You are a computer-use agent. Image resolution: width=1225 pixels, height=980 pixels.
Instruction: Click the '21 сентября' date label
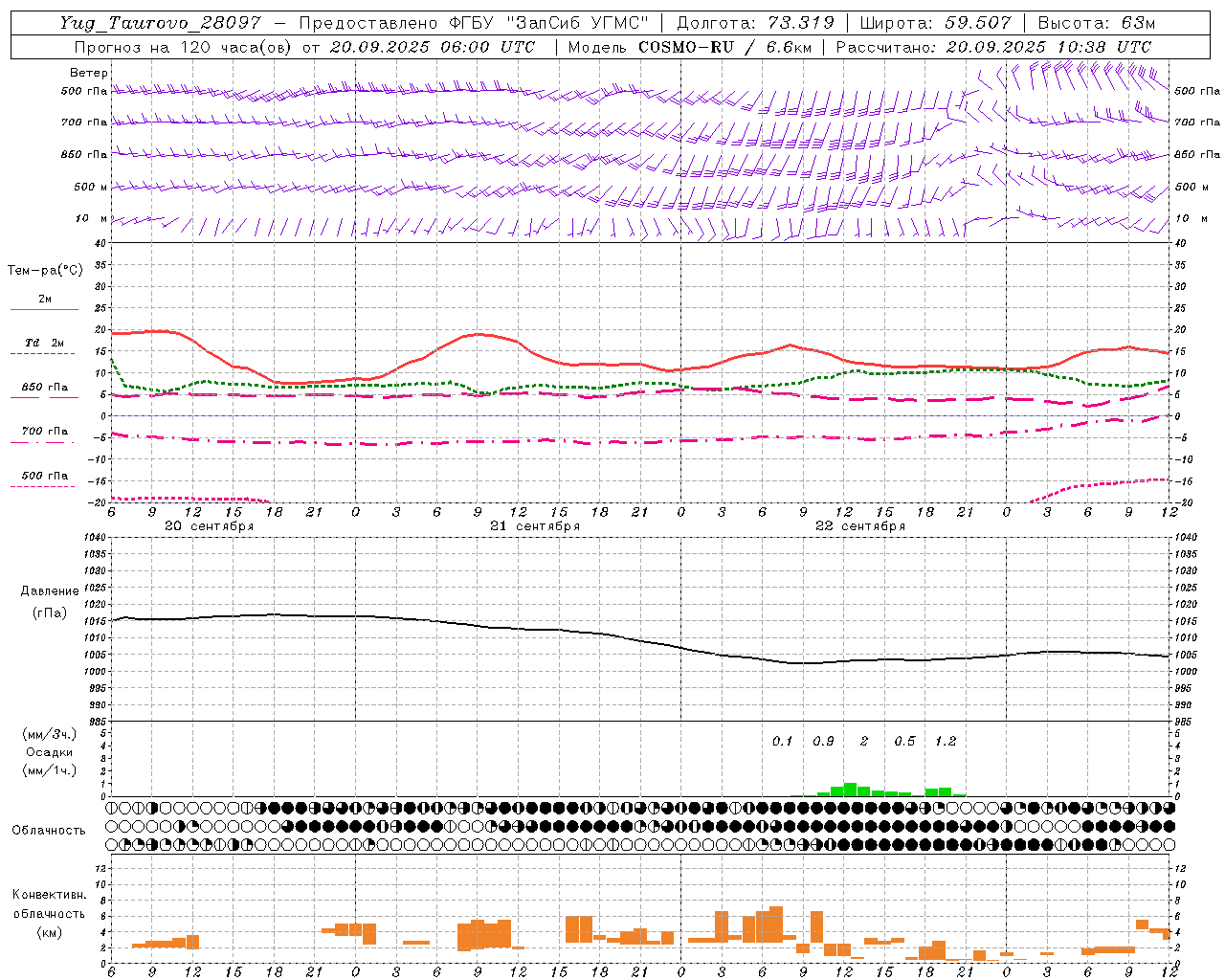(x=535, y=526)
